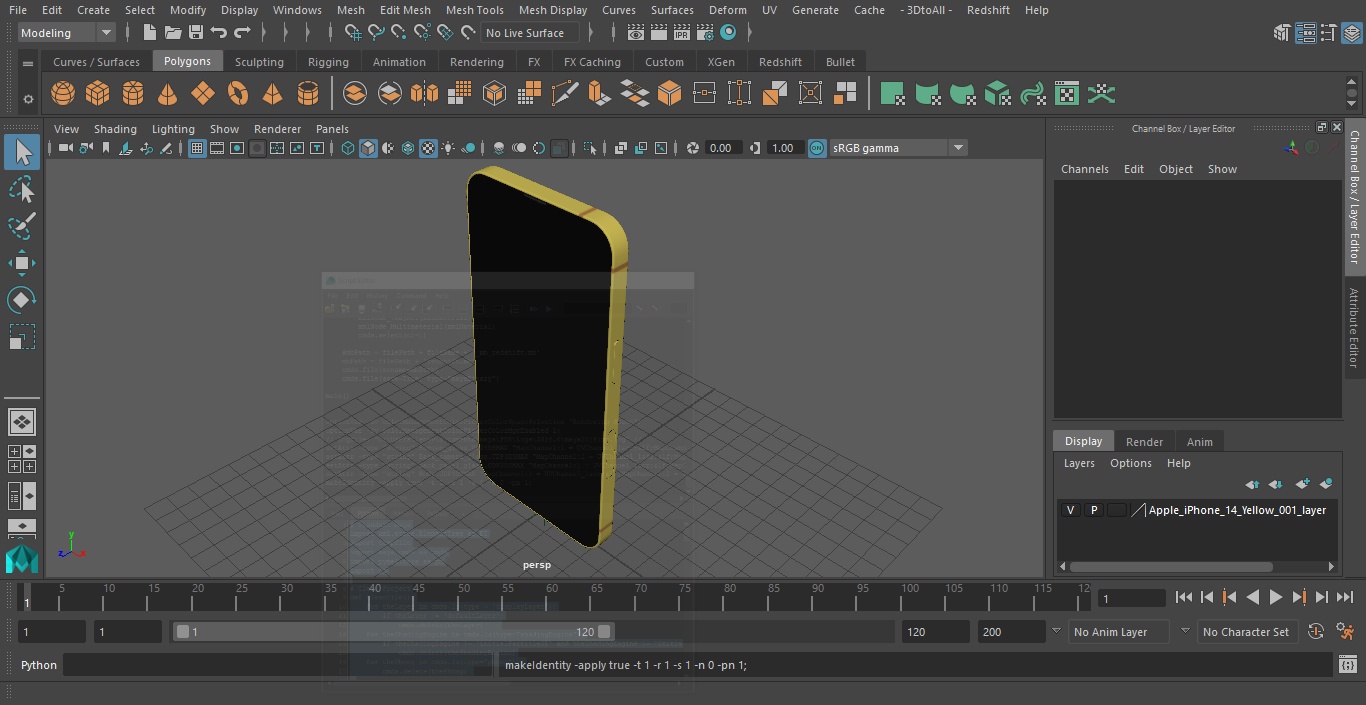Image resolution: width=1366 pixels, height=705 pixels.
Task: Undo using the status line arrow
Action: [x=219, y=33]
